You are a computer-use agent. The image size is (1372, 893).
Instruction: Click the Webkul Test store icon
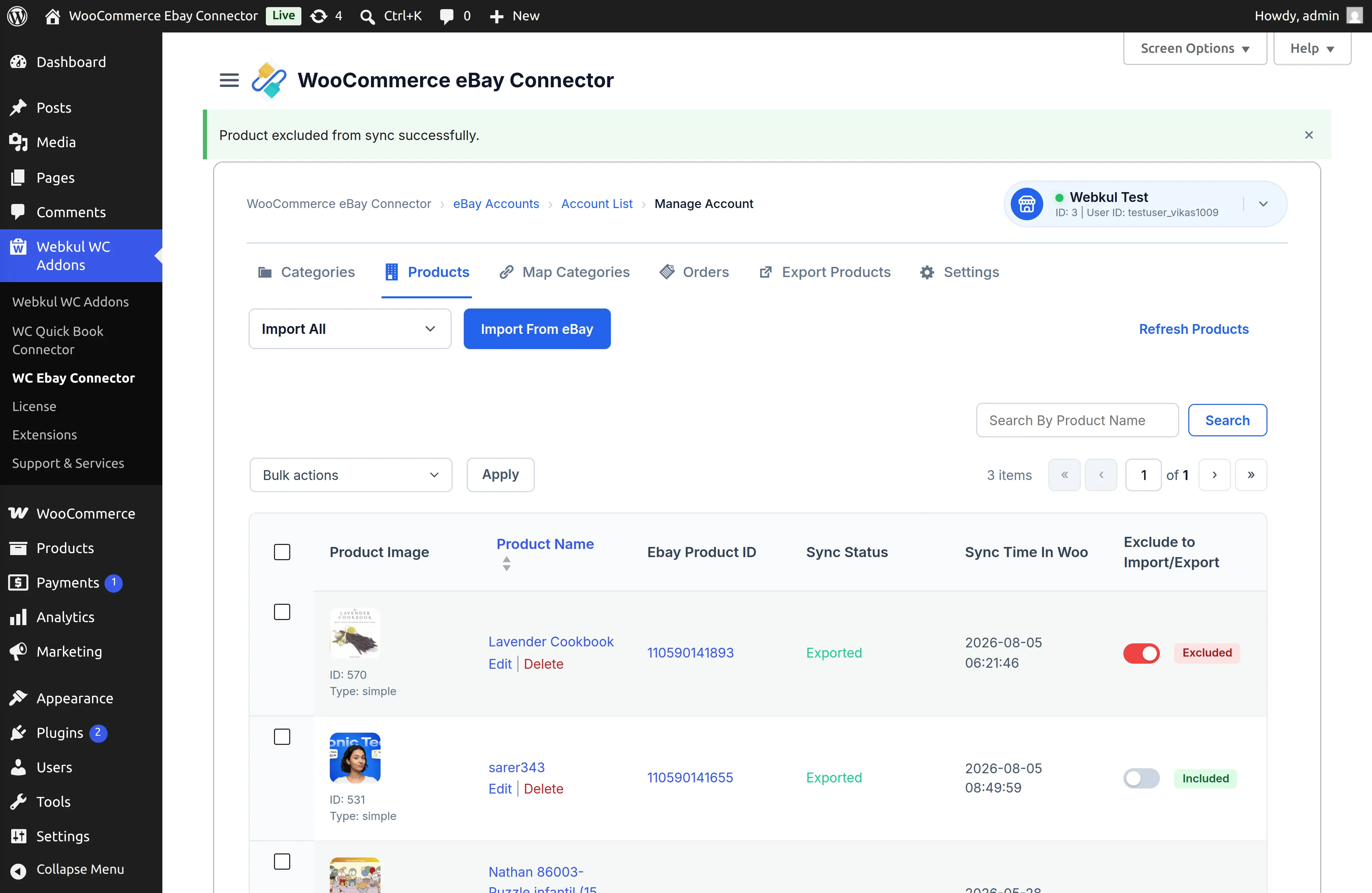click(x=1027, y=204)
